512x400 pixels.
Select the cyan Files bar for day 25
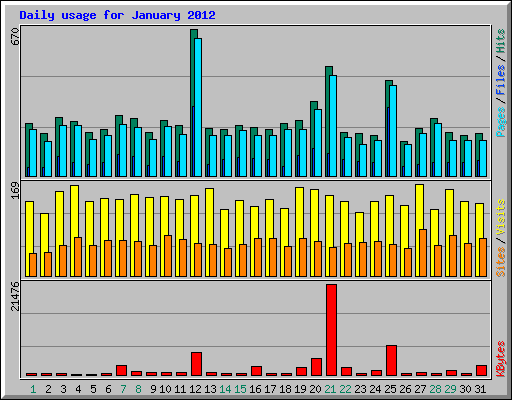click(x=393, y=131)
